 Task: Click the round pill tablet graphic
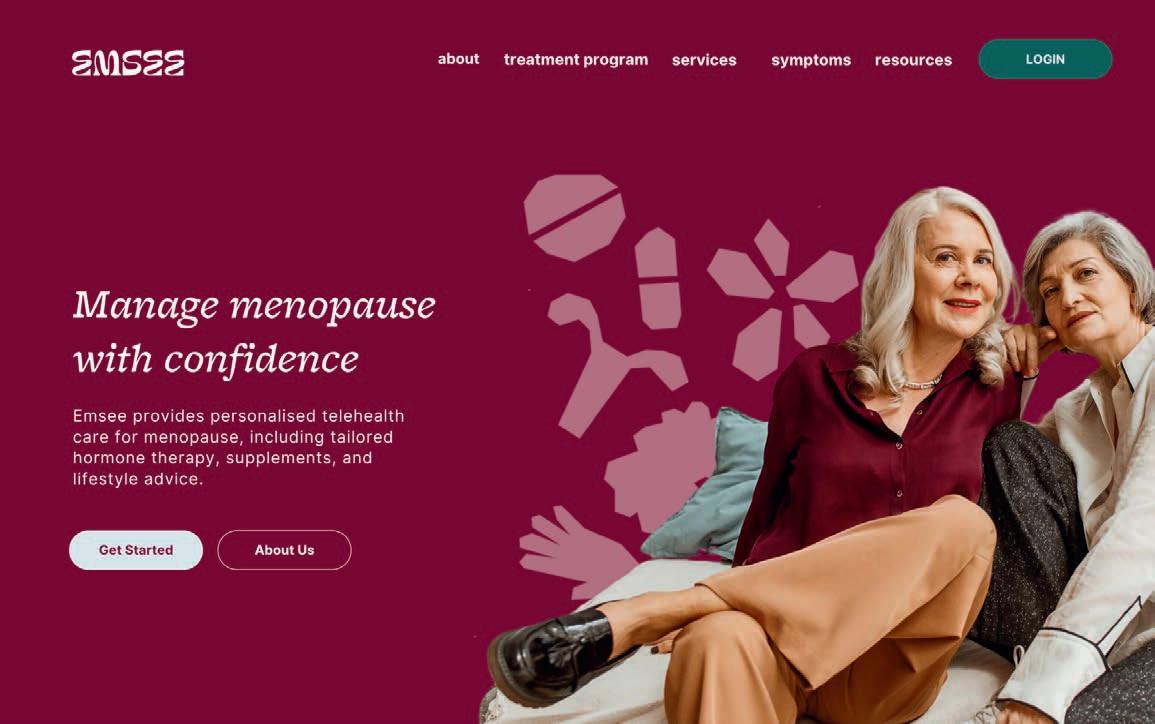575,217
